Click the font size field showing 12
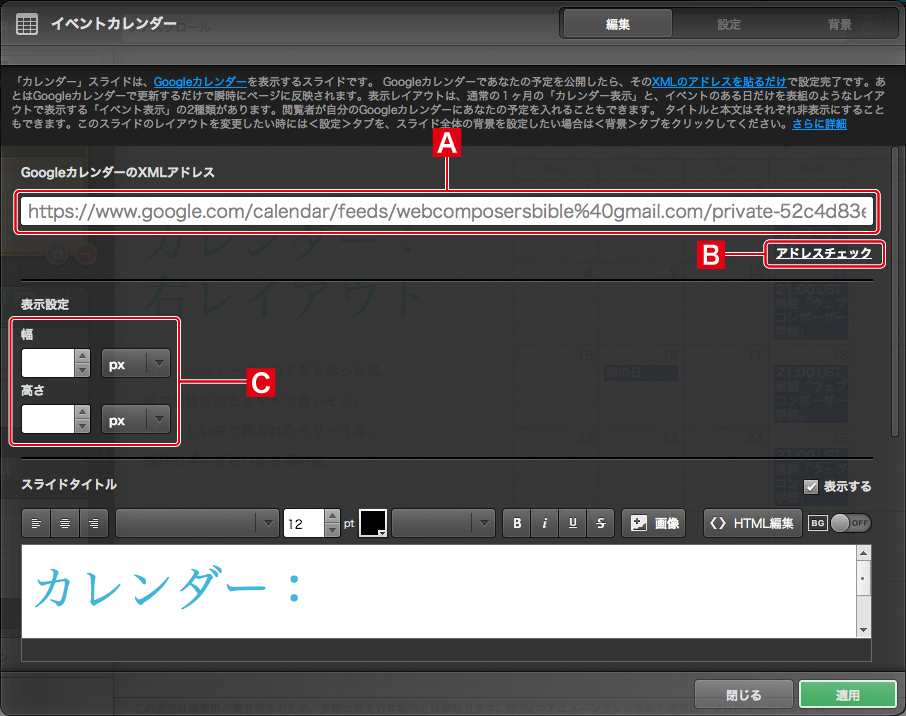 tap(304, 524)
